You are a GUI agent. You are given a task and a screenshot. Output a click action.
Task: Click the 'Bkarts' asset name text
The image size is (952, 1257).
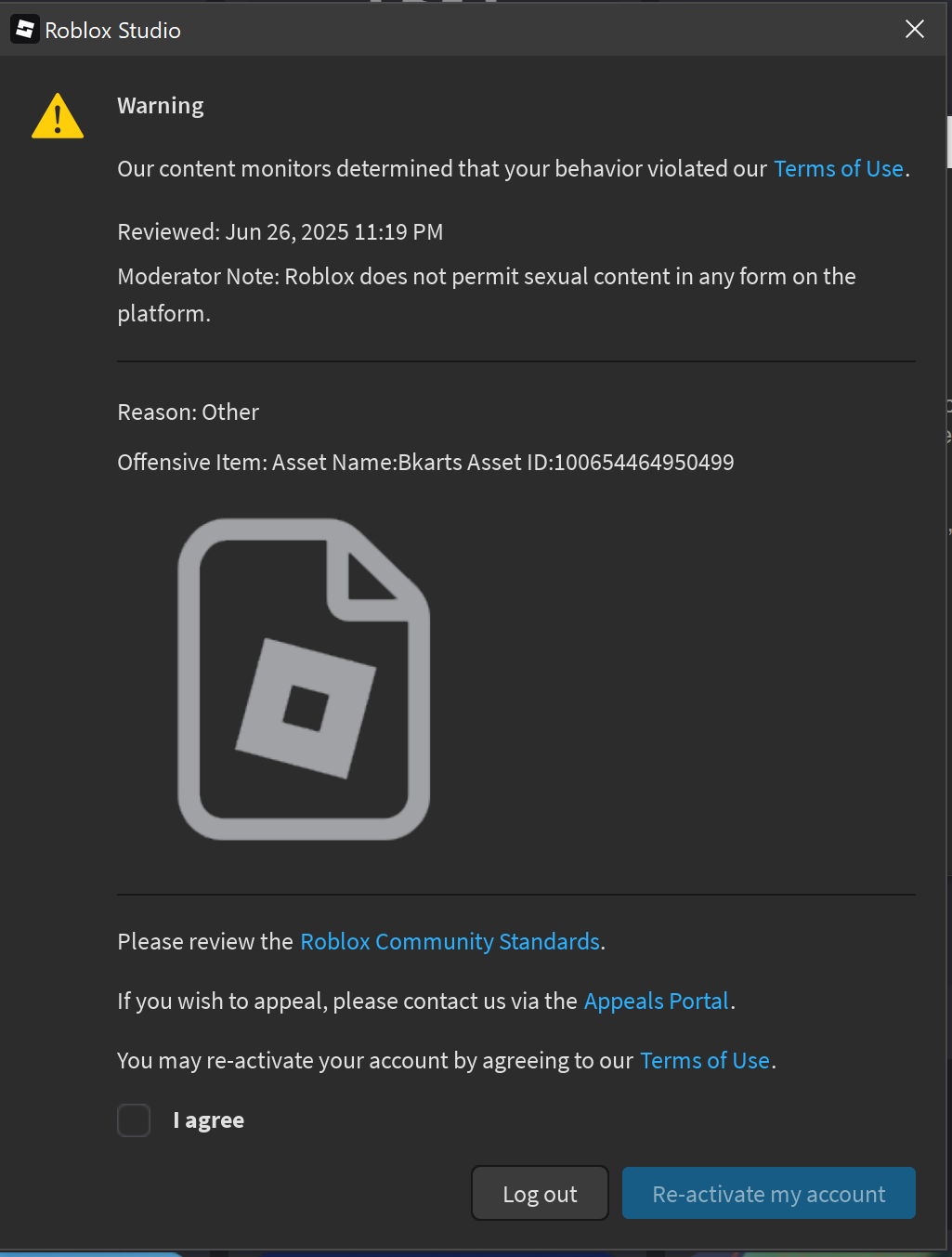point(427,463)
